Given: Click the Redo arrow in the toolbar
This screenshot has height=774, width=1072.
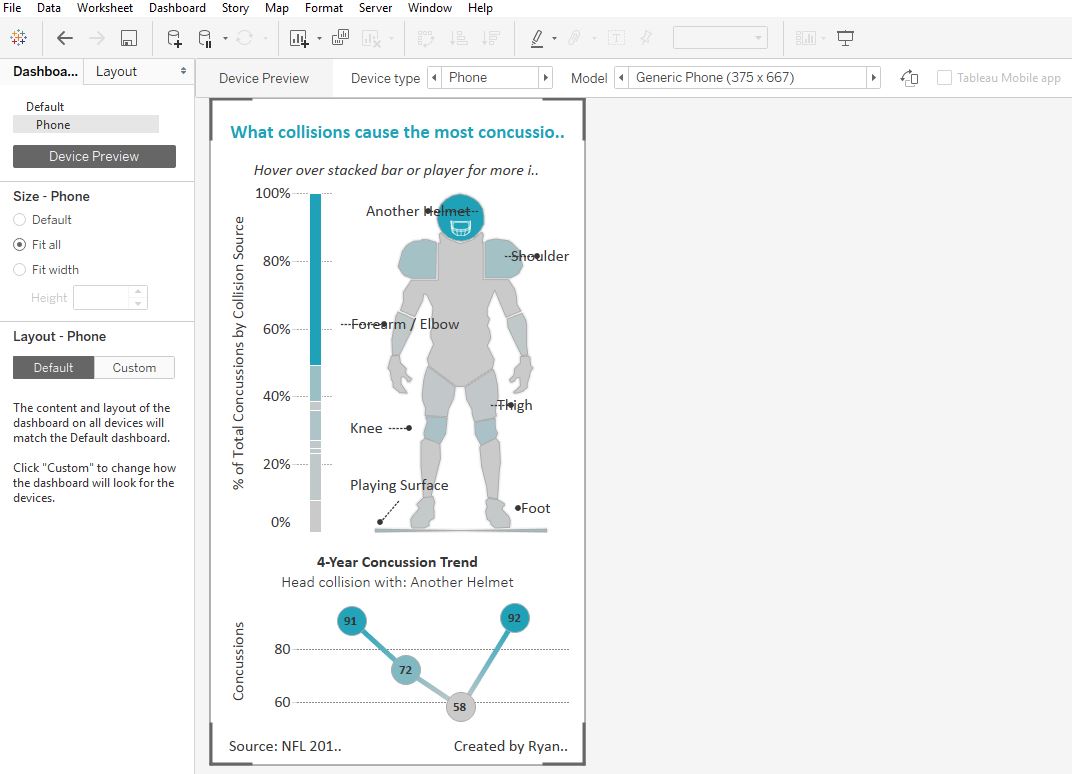Looking at the screenshot, I should (95, 37).
